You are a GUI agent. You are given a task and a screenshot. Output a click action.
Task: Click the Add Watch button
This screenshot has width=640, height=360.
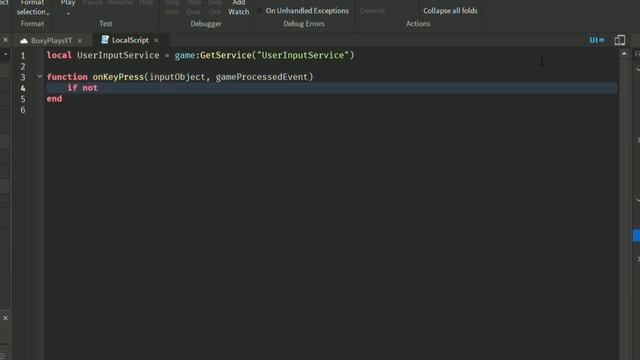[x=239, y=7]
